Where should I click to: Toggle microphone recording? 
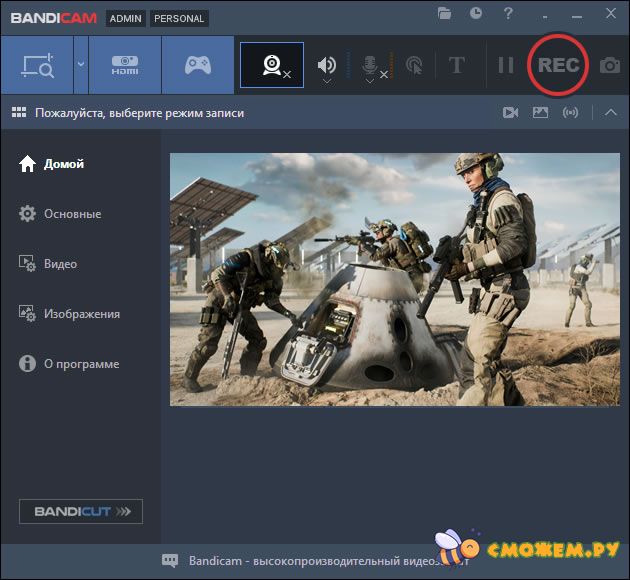(370, 65)
